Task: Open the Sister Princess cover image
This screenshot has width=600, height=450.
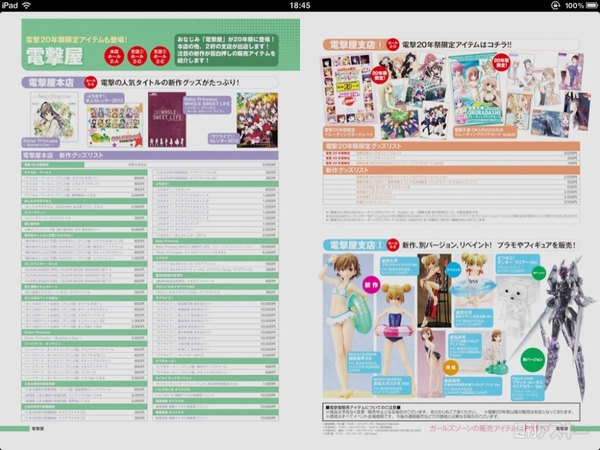Action: coord(54,115)
